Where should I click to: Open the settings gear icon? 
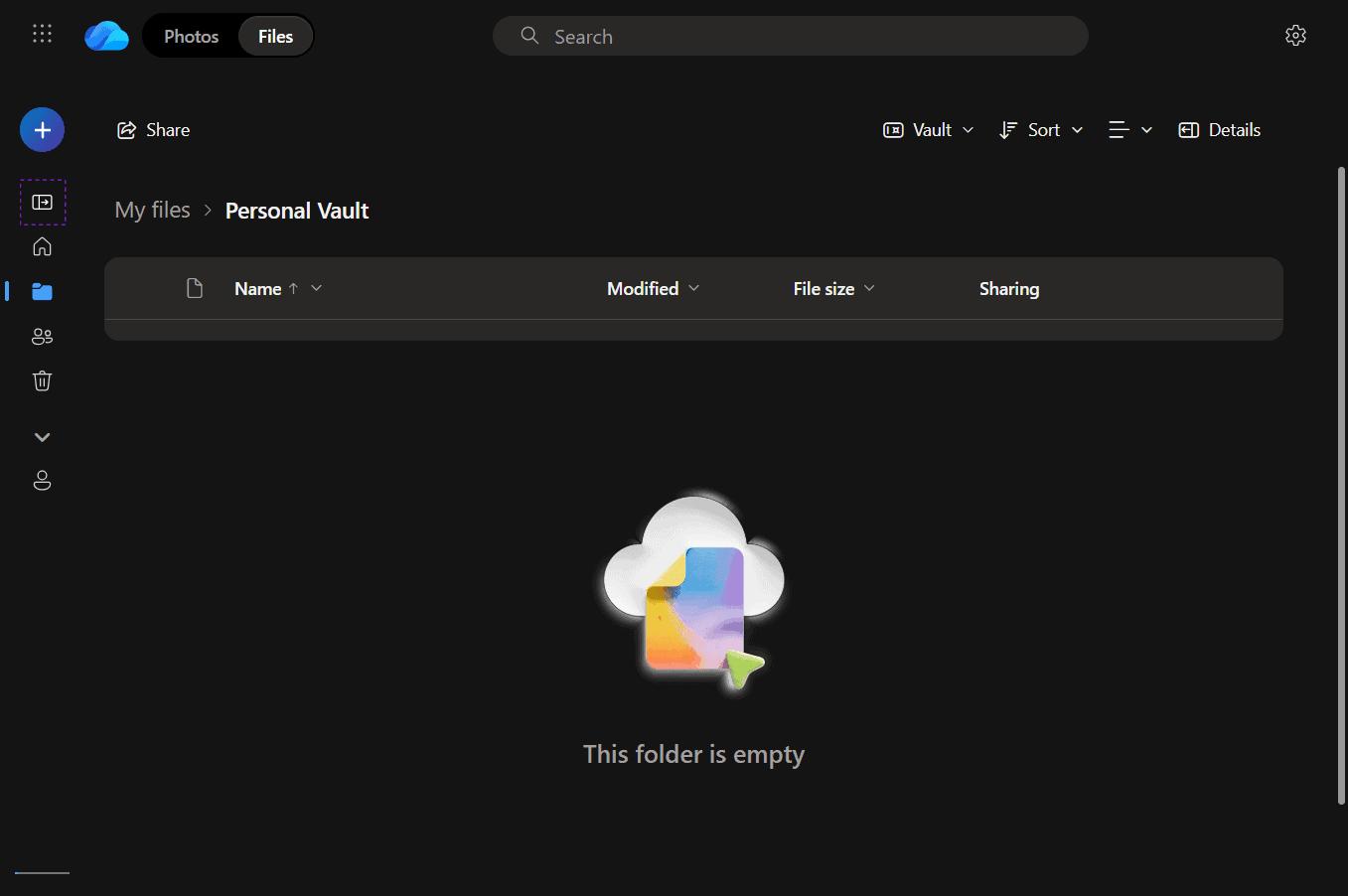point(1295,36)
